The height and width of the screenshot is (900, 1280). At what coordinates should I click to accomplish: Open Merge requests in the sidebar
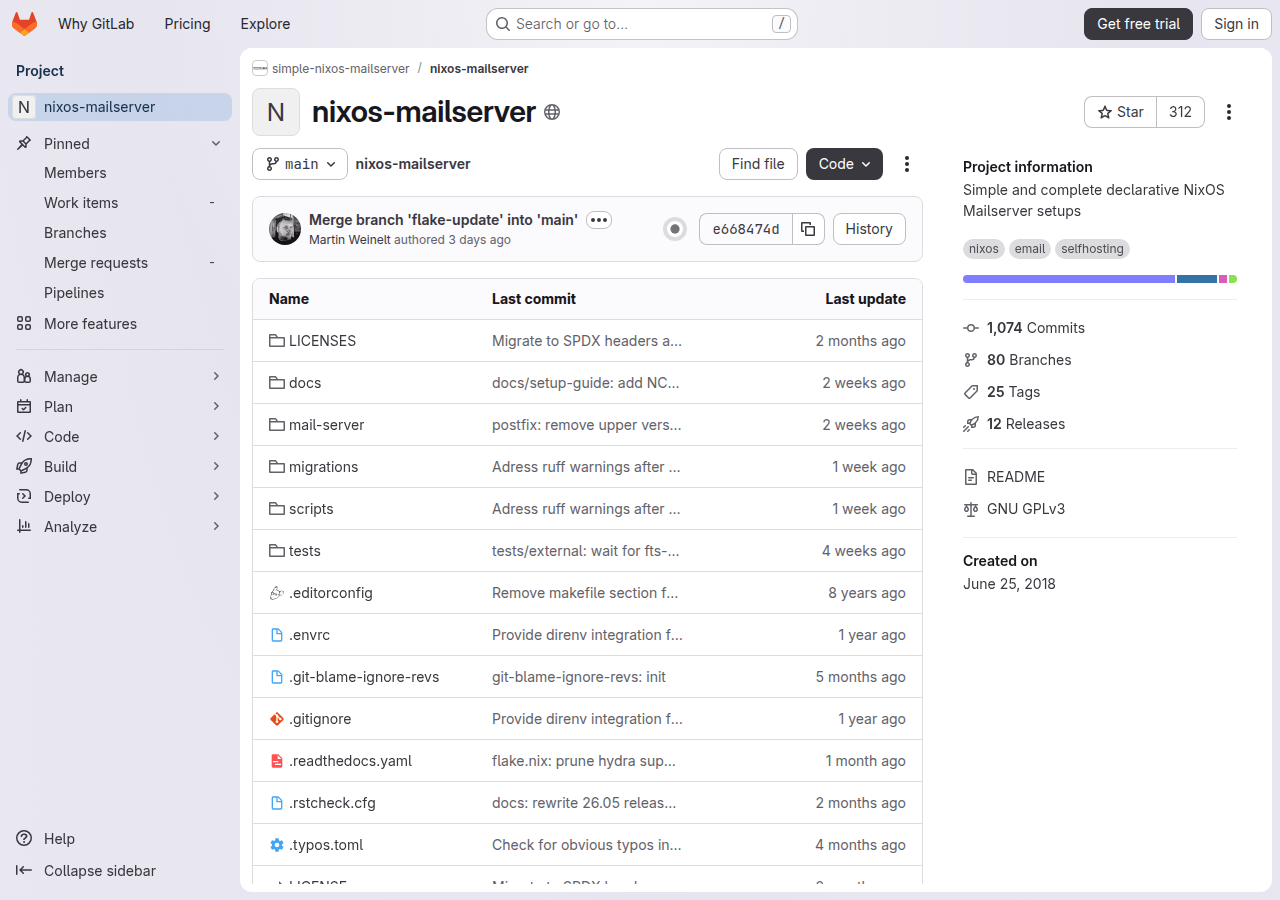pyautogui.click(x=120, y=263)
